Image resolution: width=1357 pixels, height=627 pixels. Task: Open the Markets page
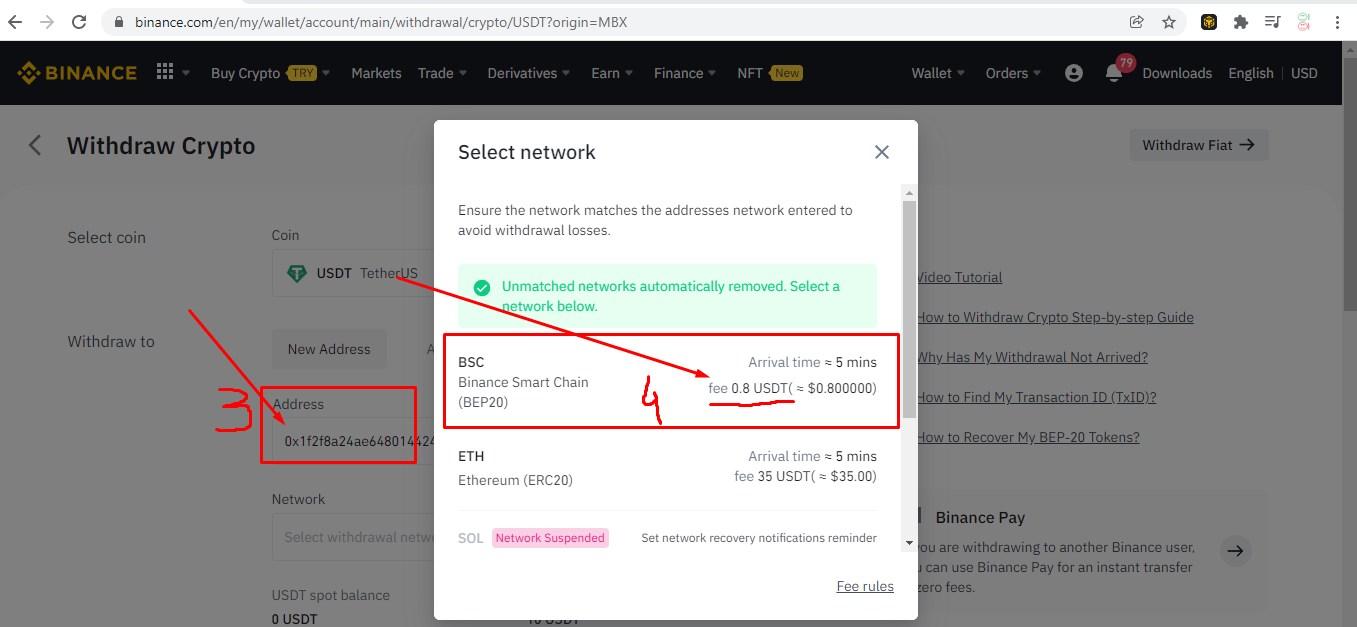376,73
